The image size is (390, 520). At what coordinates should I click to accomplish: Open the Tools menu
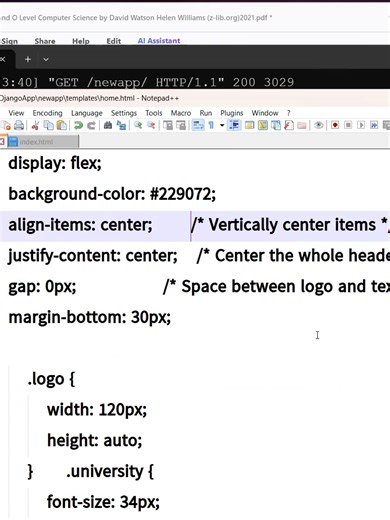click(154, 113)
